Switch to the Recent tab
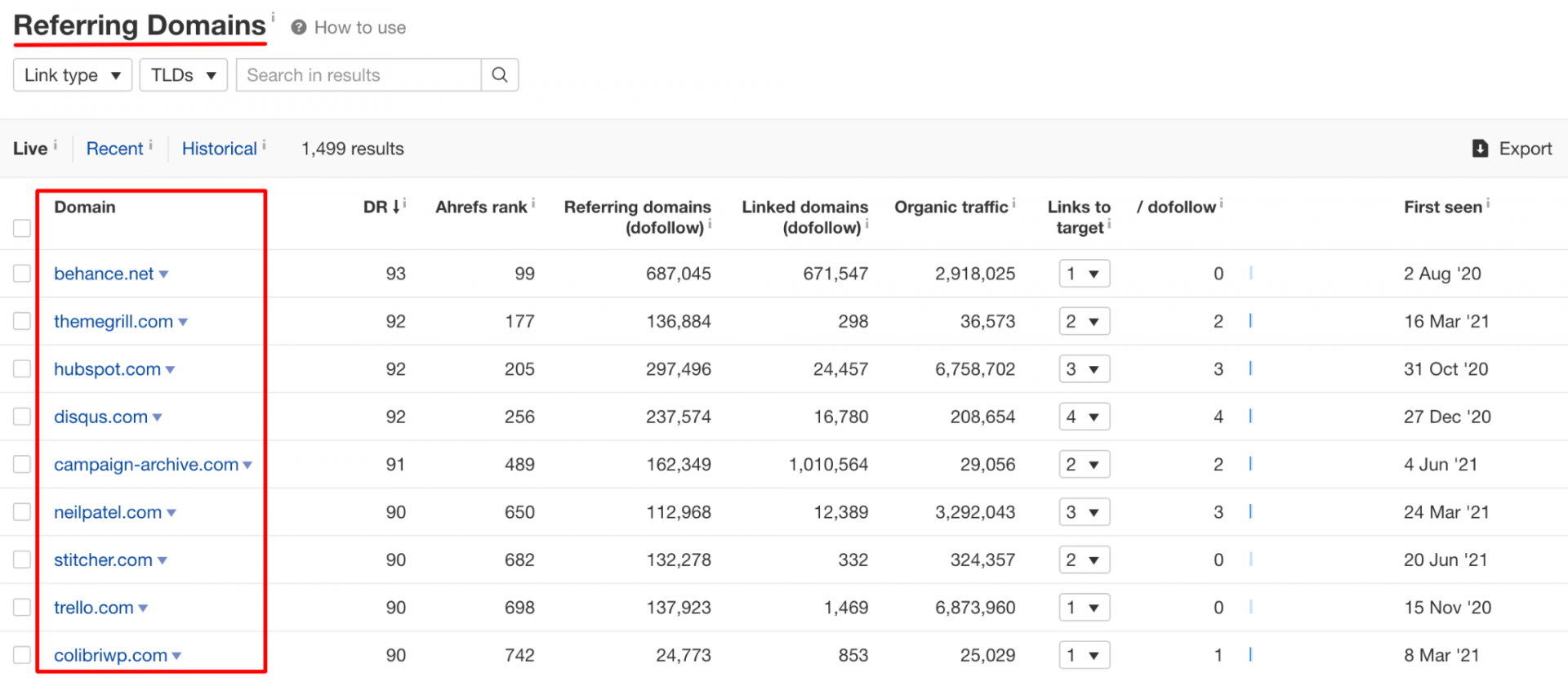 point(114,149)
